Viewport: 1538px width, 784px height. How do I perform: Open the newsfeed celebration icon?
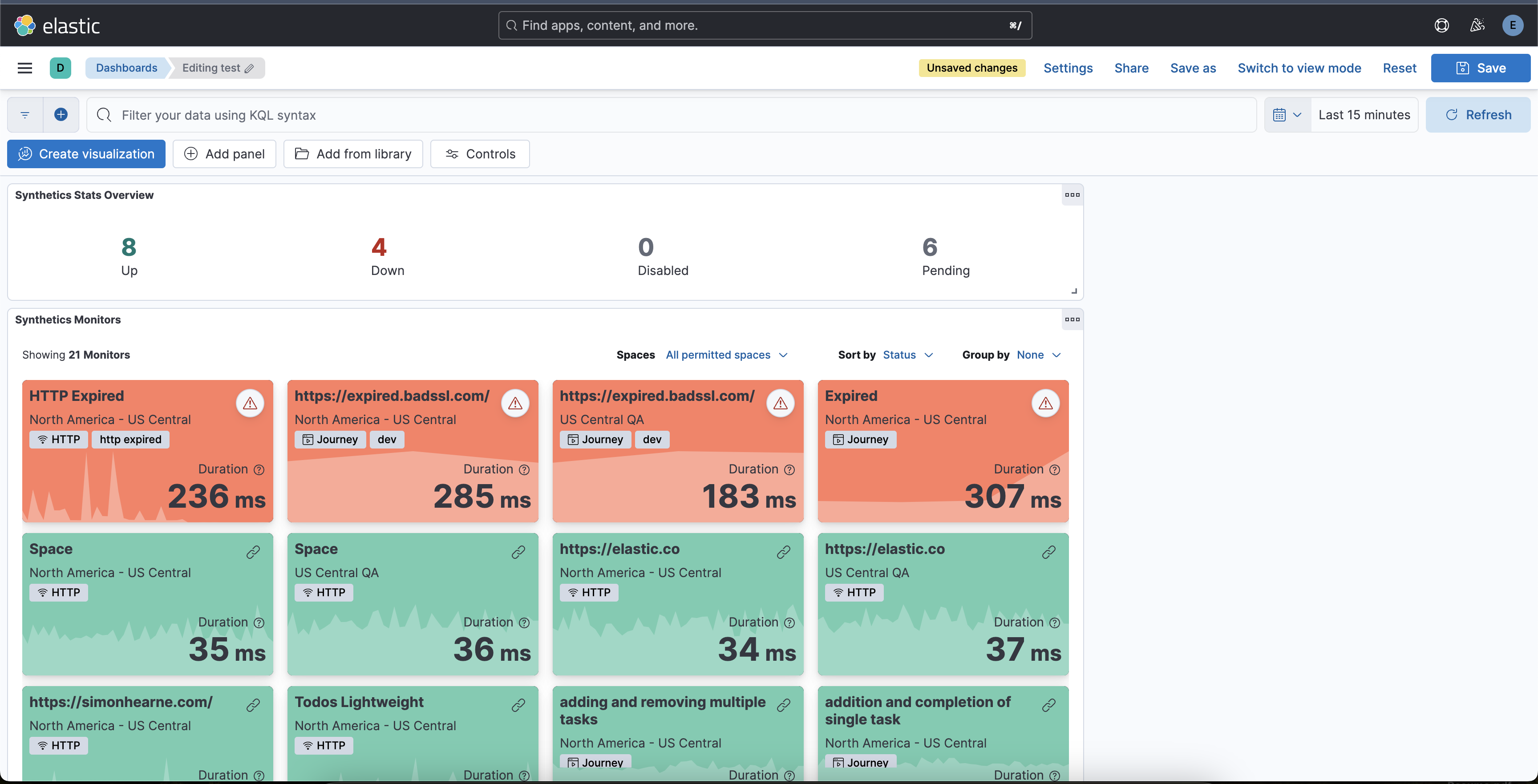click(1477, 26)
